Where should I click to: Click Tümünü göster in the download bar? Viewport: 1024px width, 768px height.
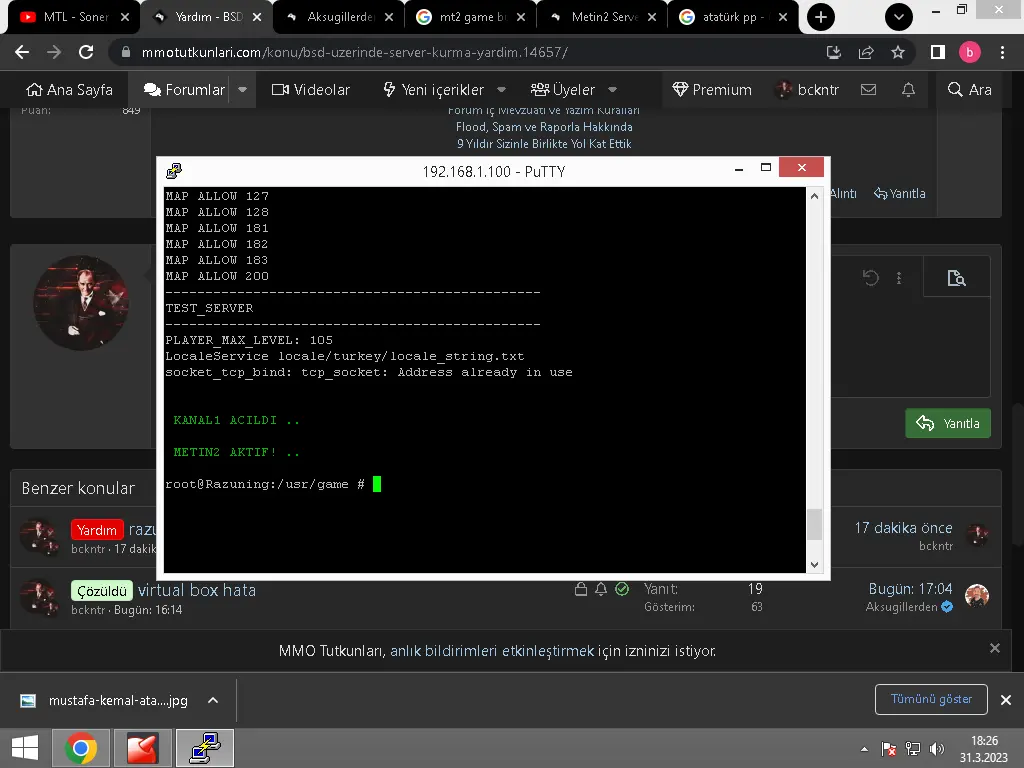tap(930, 700)
